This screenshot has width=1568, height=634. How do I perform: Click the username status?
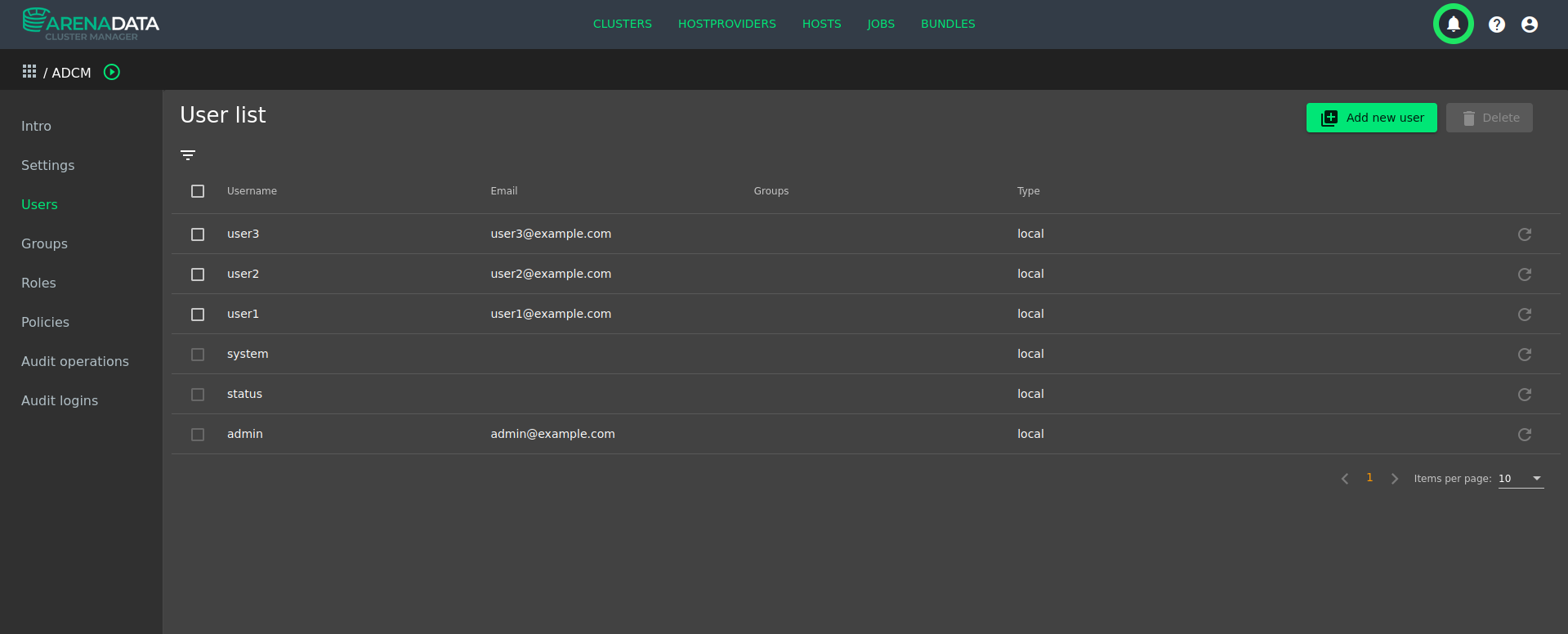click(x=244, y=394)
